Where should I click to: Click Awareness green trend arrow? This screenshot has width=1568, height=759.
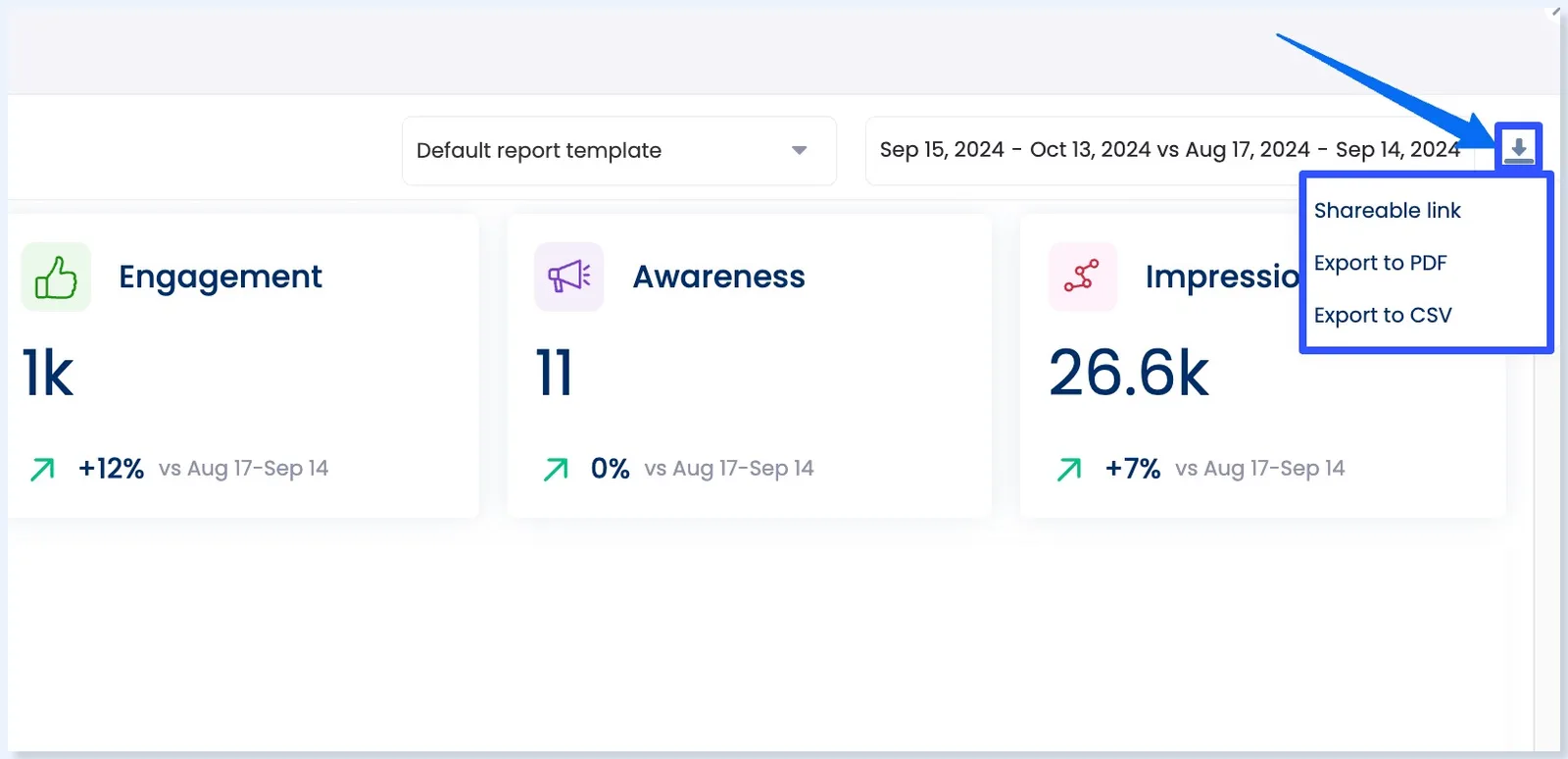556,470
